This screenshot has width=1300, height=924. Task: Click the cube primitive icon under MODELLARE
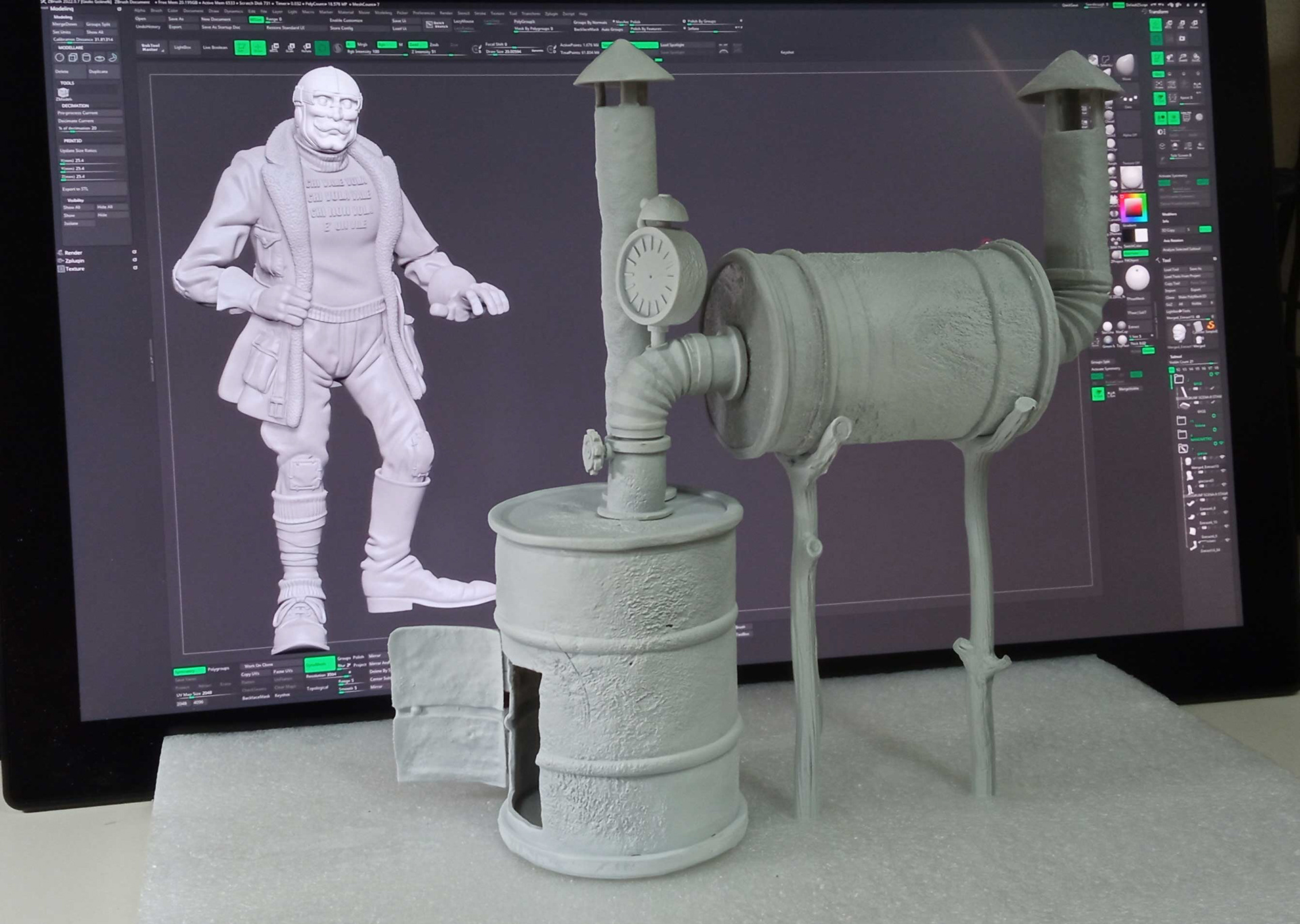tap(73, 58)
